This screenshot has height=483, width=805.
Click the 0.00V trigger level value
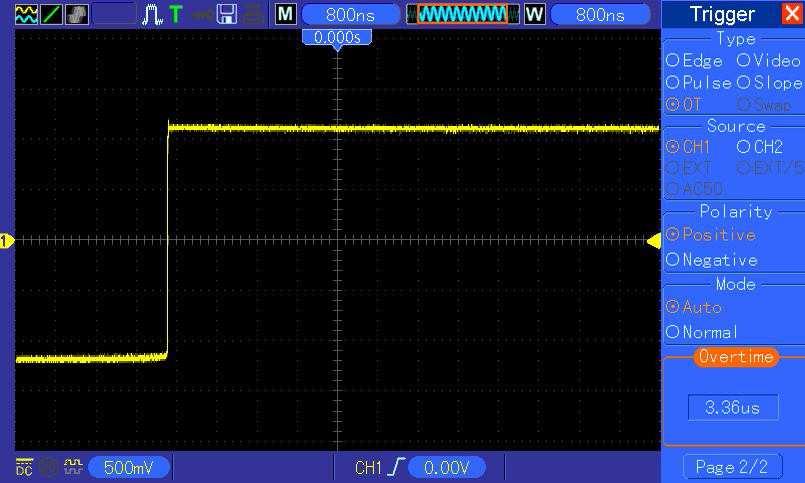pos(447,467)
